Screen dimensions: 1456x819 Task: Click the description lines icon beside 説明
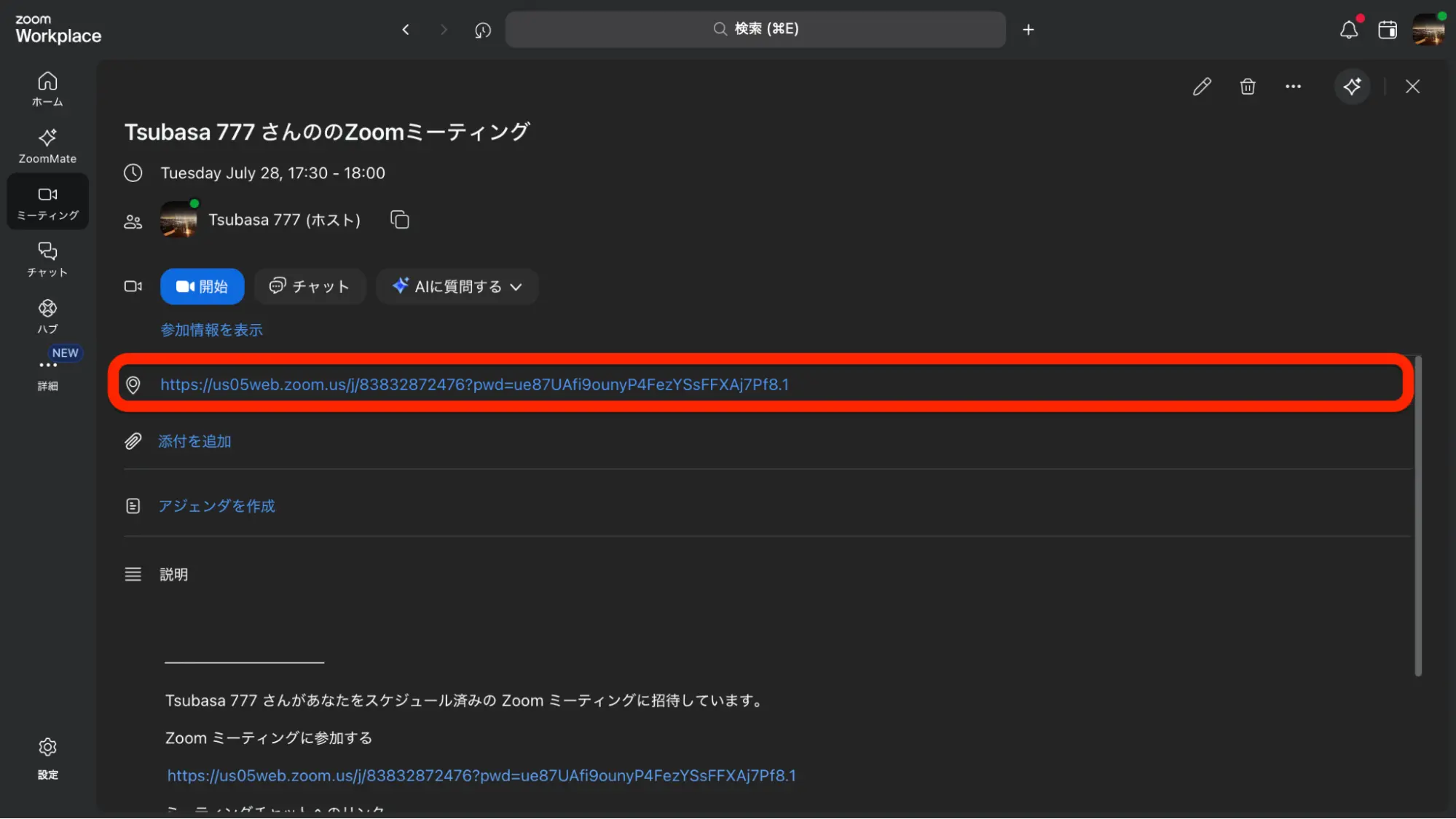tap(133, 574)
